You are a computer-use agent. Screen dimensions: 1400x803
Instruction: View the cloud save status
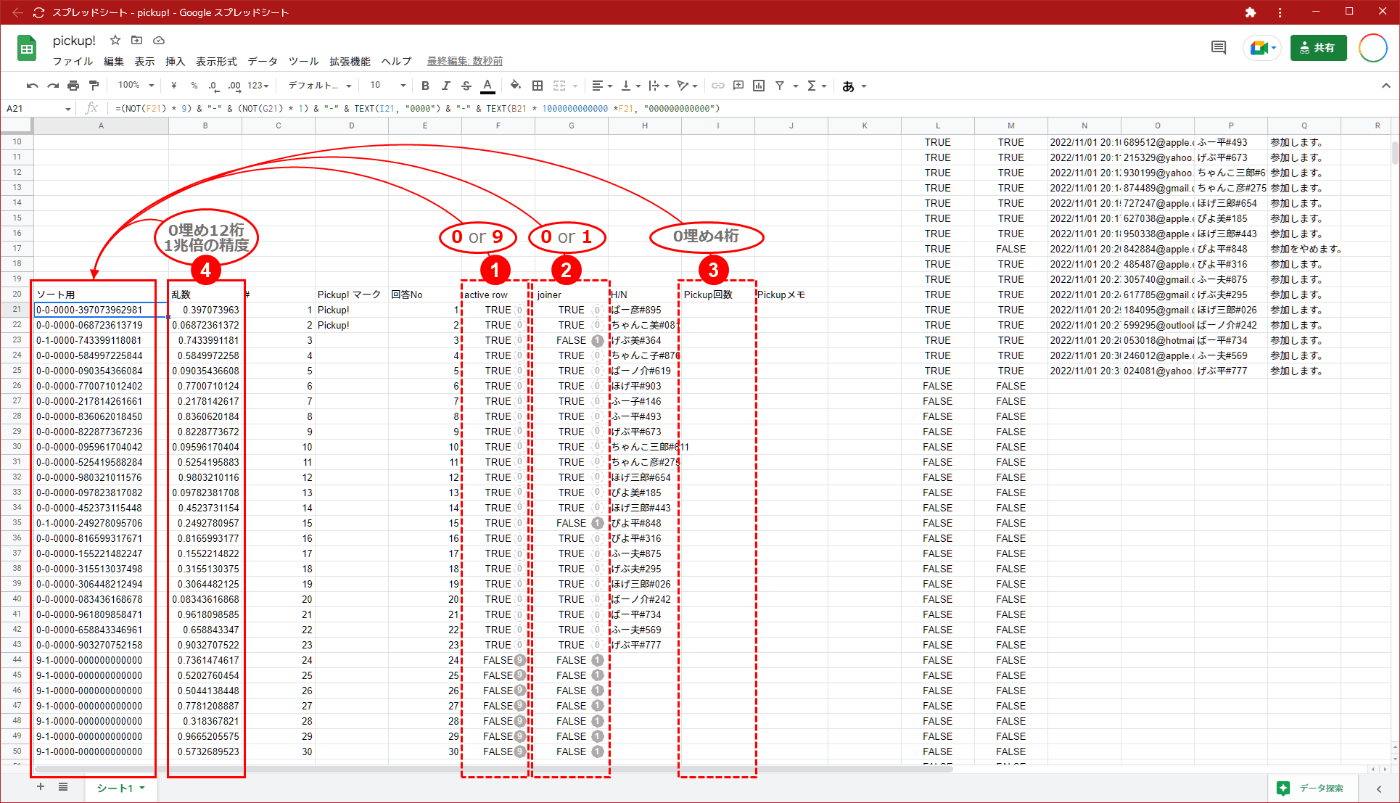point(159,40)
